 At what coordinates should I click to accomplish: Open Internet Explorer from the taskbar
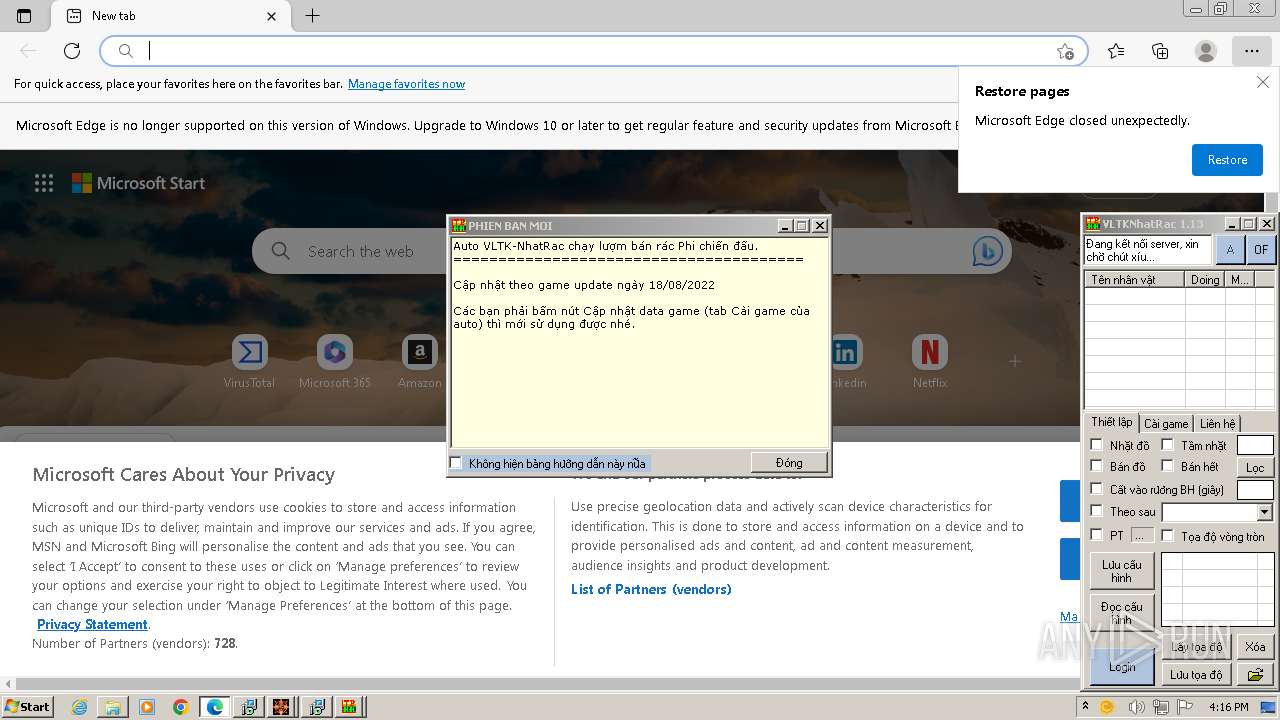click(80, 707)
